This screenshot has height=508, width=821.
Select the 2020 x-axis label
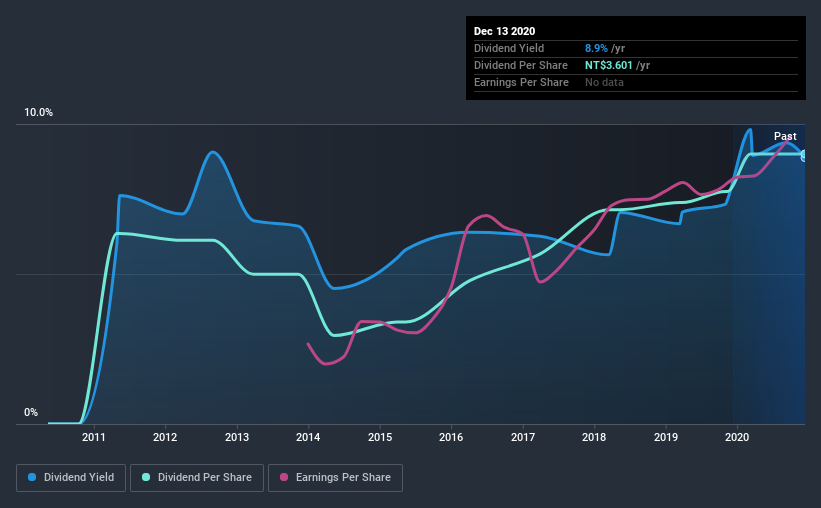pyautogui.click(x=737, y=437)
